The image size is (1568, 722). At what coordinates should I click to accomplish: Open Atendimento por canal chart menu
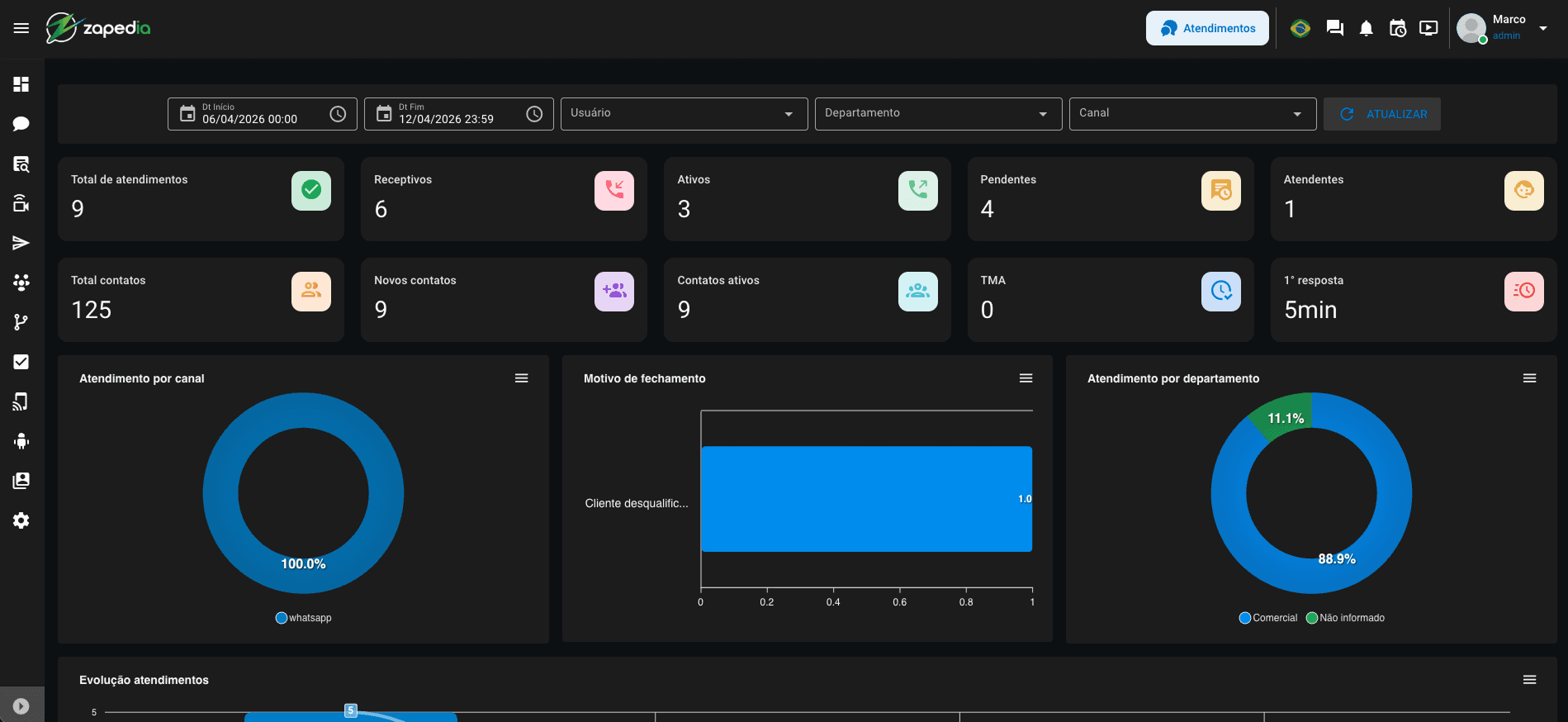tap(522, 378)
